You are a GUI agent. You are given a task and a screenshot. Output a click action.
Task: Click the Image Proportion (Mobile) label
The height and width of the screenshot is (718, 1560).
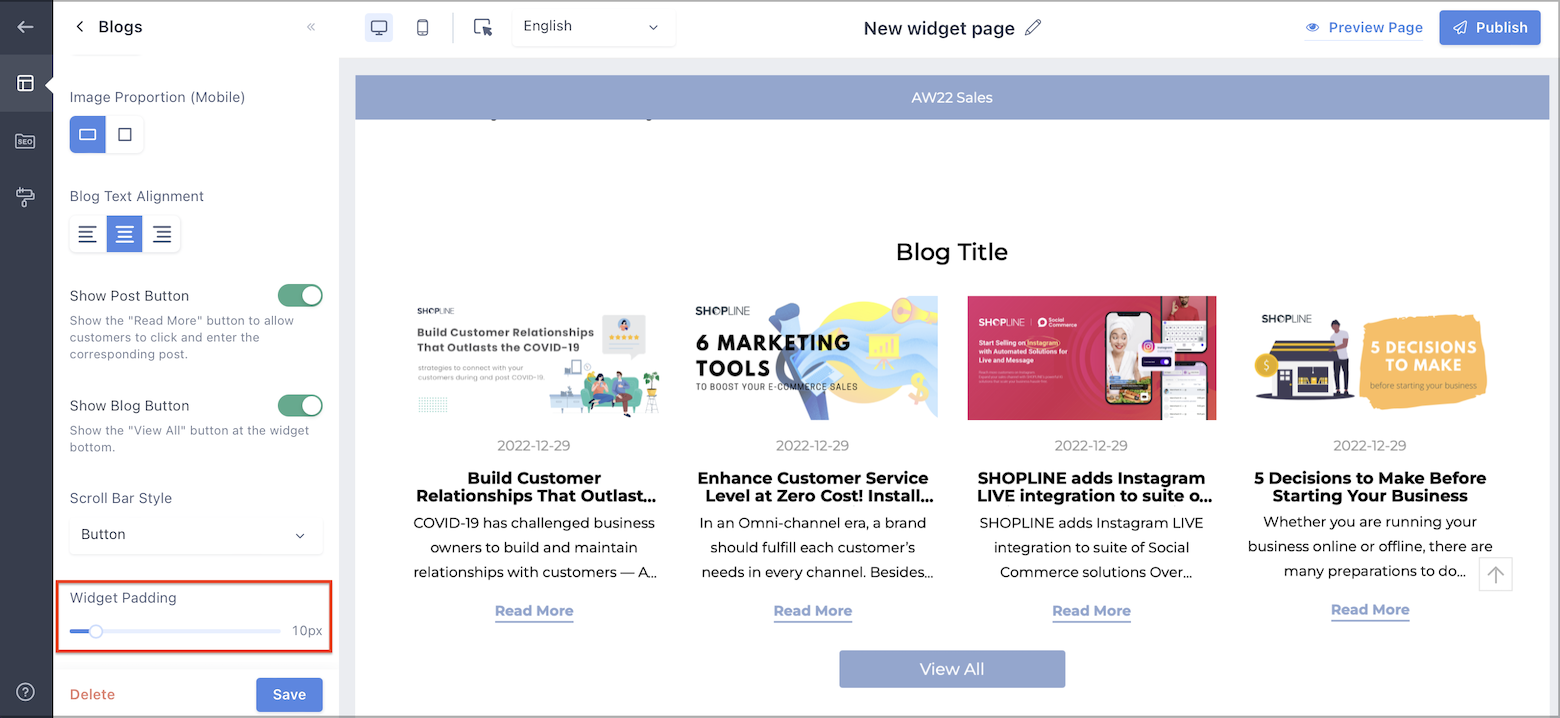coord(157,97)
